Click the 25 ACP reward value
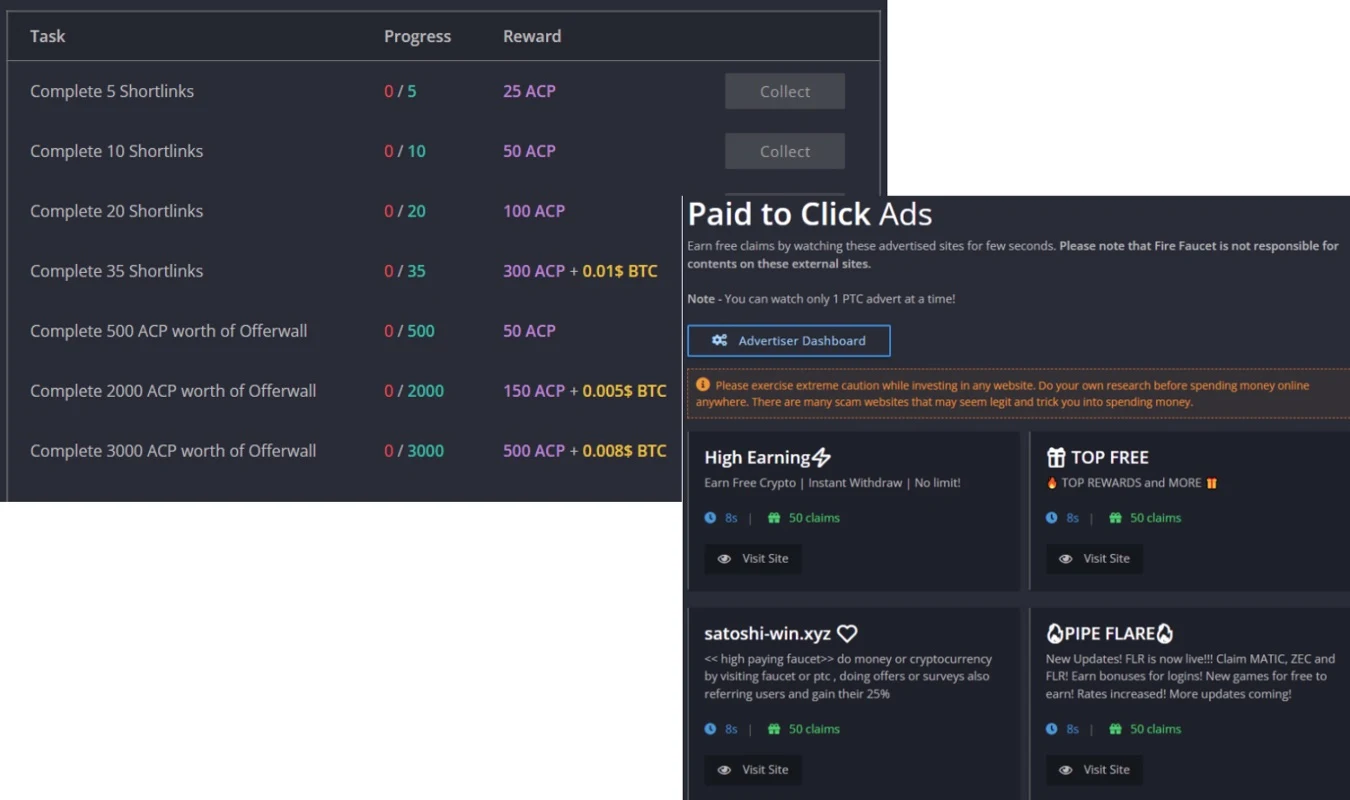The height and width of the screenshot is (800, 1350). pyautogui.click(x=529, y=91)
